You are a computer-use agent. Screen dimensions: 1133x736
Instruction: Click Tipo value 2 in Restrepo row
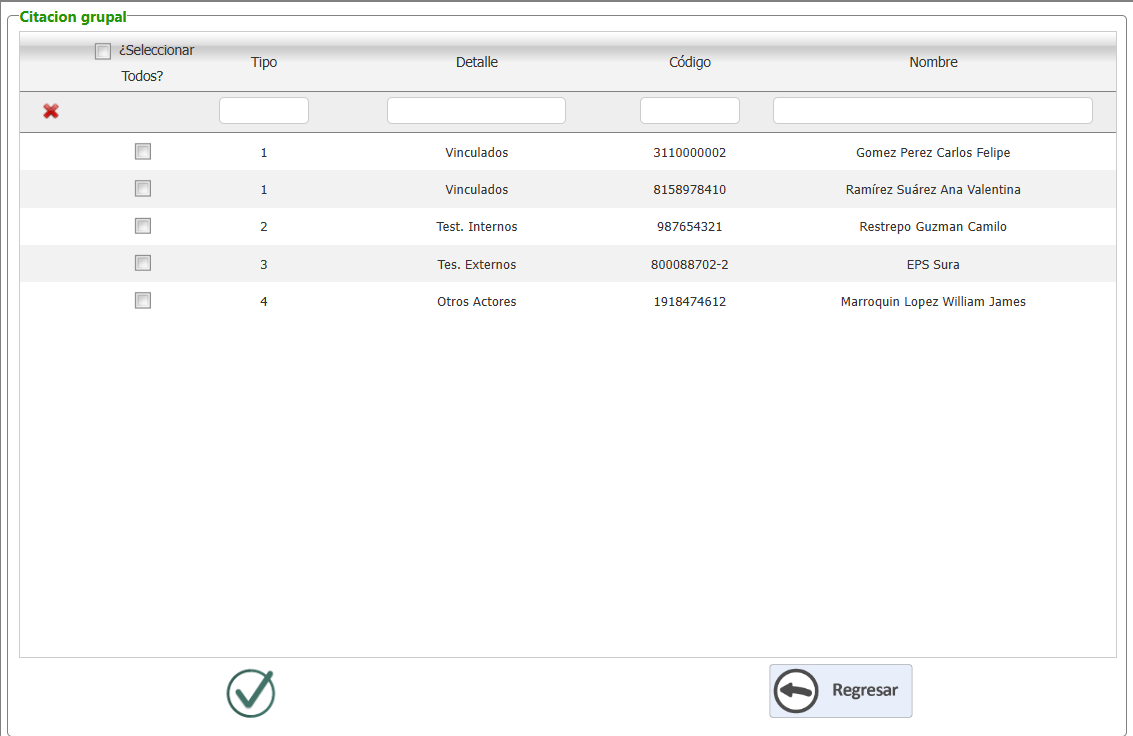264,227
